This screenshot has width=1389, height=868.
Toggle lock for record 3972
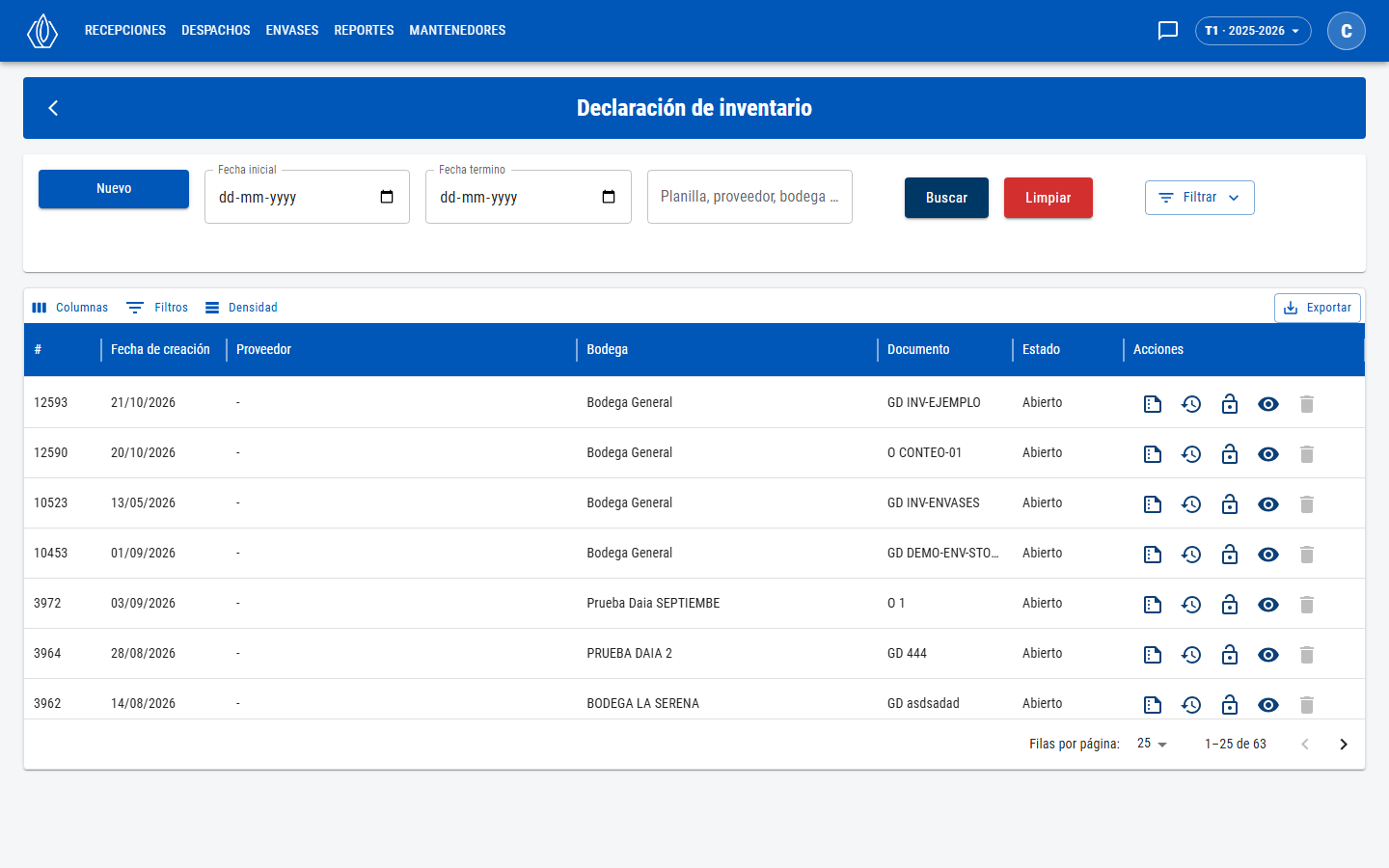pos(1230,605)
